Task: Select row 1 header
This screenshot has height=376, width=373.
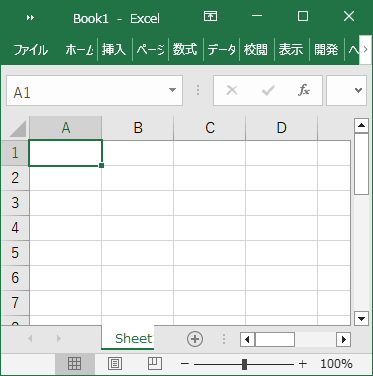Action: [x=15, y=153]
